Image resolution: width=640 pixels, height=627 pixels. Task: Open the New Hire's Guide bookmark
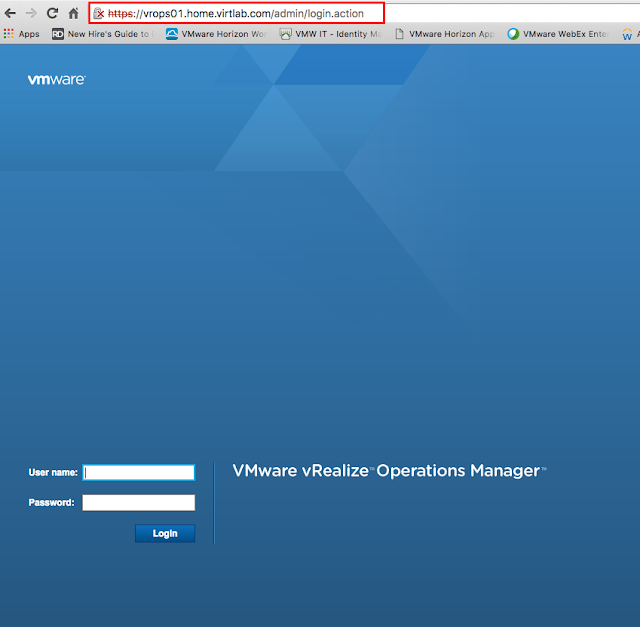[103, 34]
